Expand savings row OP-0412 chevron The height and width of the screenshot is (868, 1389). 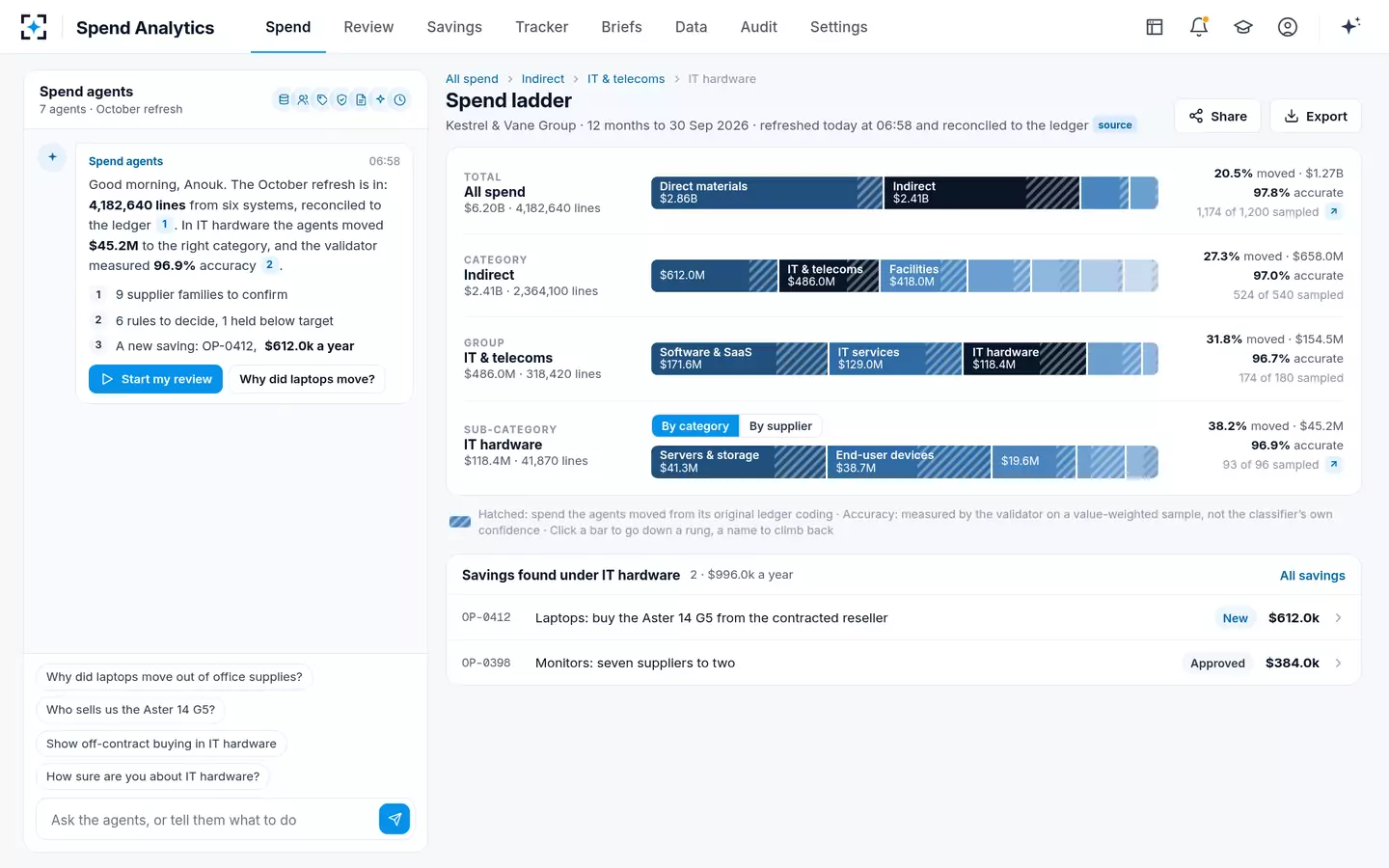(1338, 618)
